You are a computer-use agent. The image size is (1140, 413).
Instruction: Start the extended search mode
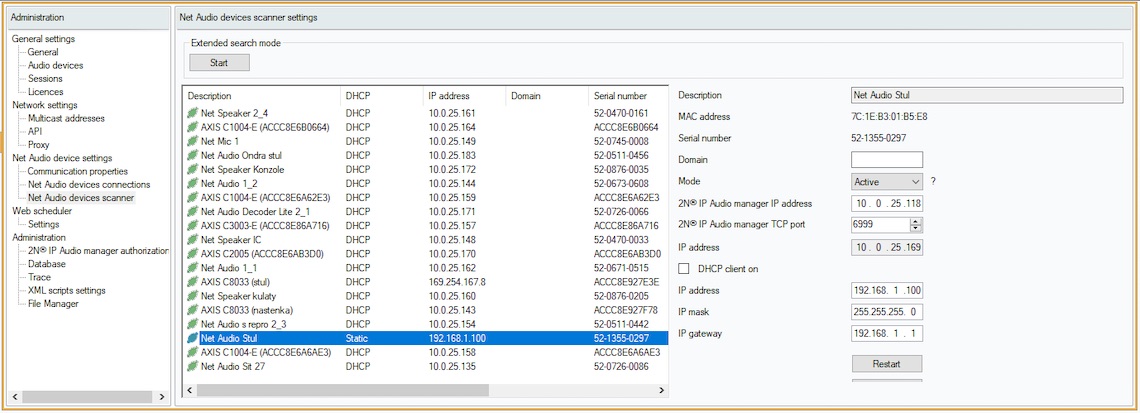pyautogui.click(x=220, y=63)
